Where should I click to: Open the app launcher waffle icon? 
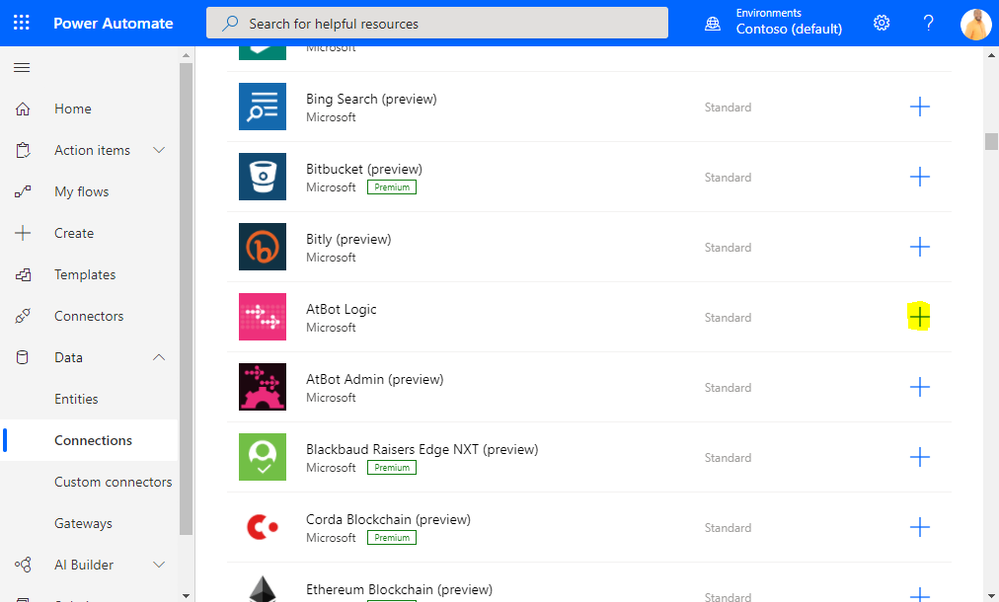22,23
